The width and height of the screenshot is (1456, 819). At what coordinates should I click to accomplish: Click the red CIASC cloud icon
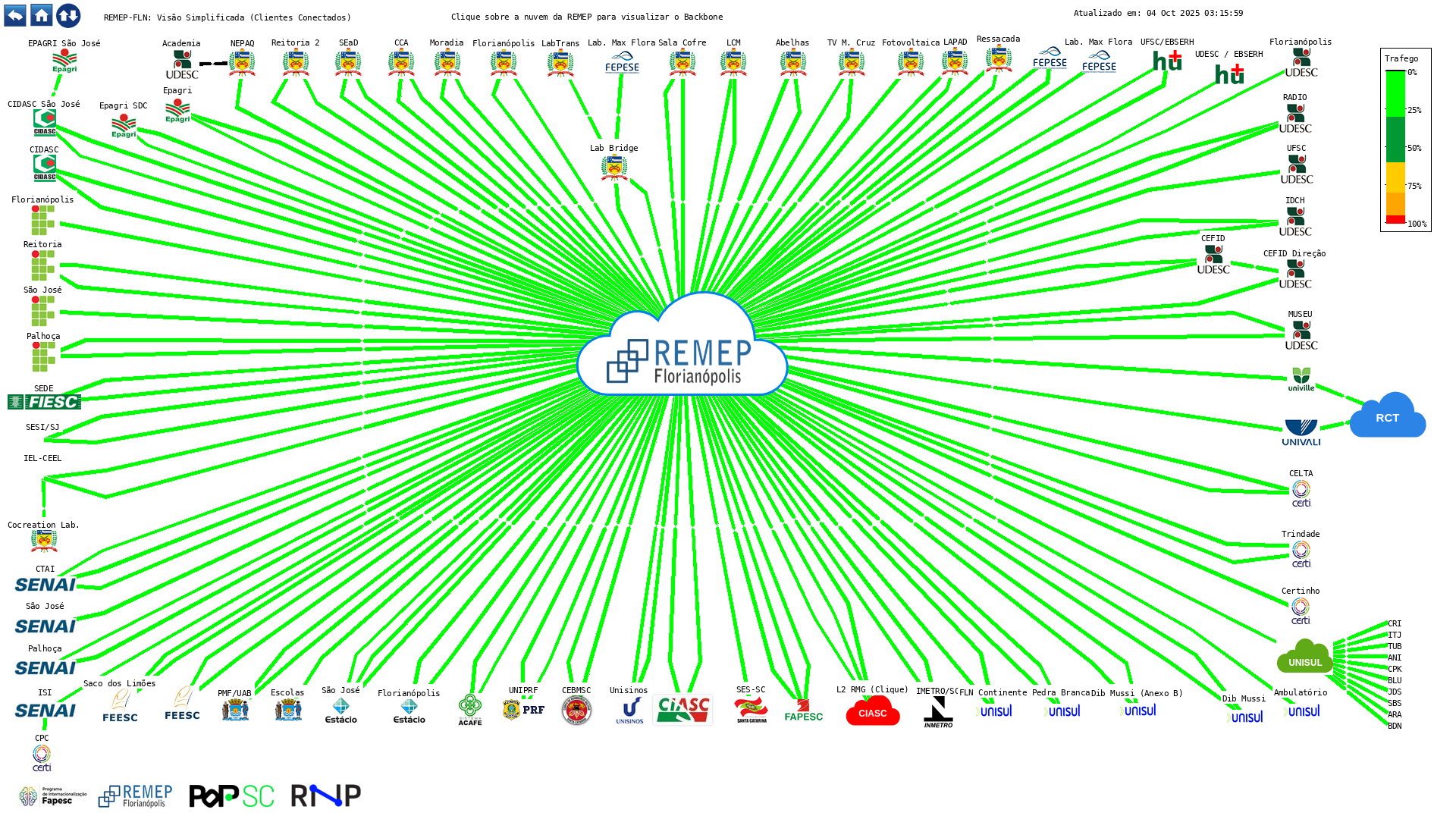[872, 711]
